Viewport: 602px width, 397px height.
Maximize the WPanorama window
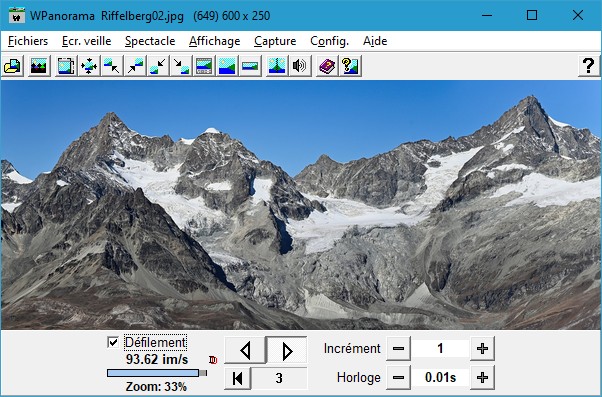[x=532, y=15]
